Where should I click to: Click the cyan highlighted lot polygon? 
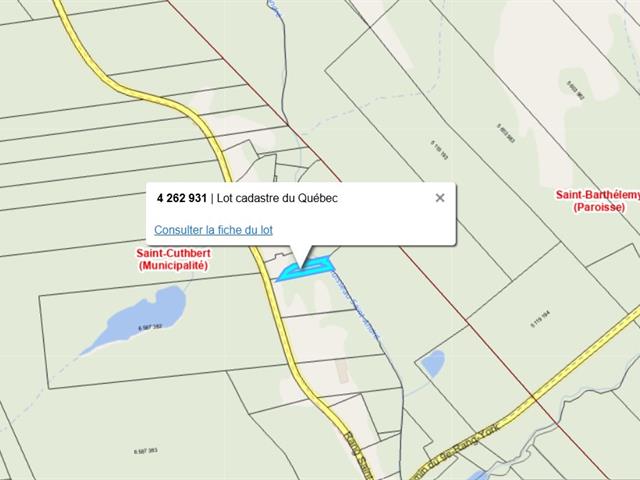click(306, 269)
